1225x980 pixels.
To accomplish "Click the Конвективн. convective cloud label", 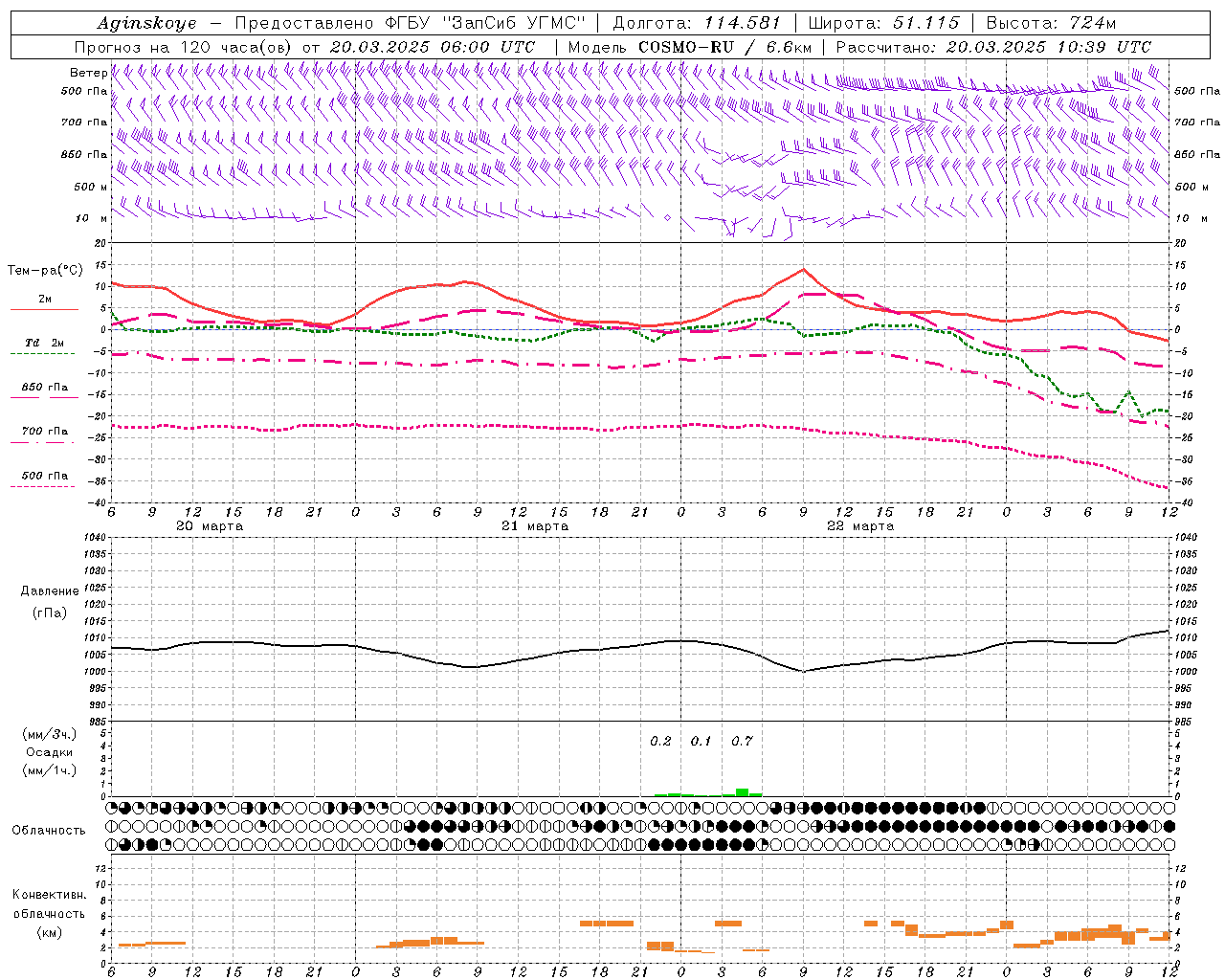I will tap(49, 895).
